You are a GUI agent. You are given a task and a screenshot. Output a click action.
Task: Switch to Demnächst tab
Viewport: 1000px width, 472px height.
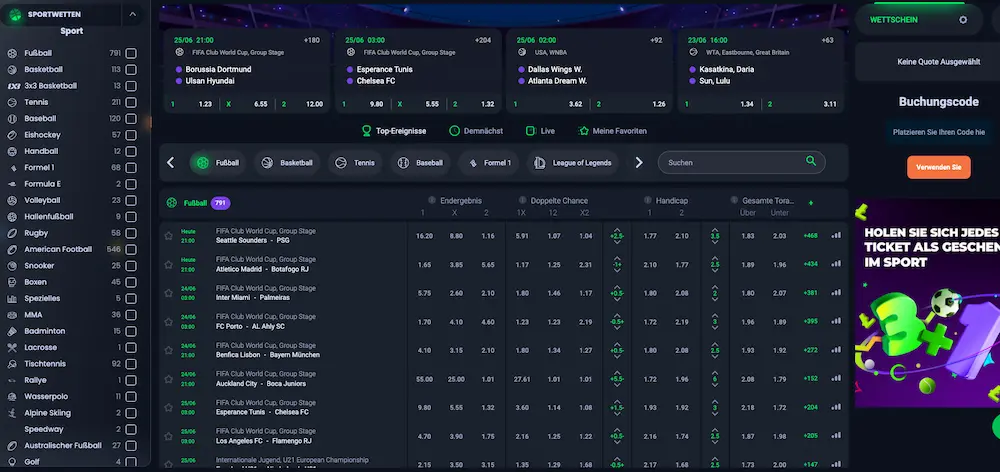pos(476,131)
